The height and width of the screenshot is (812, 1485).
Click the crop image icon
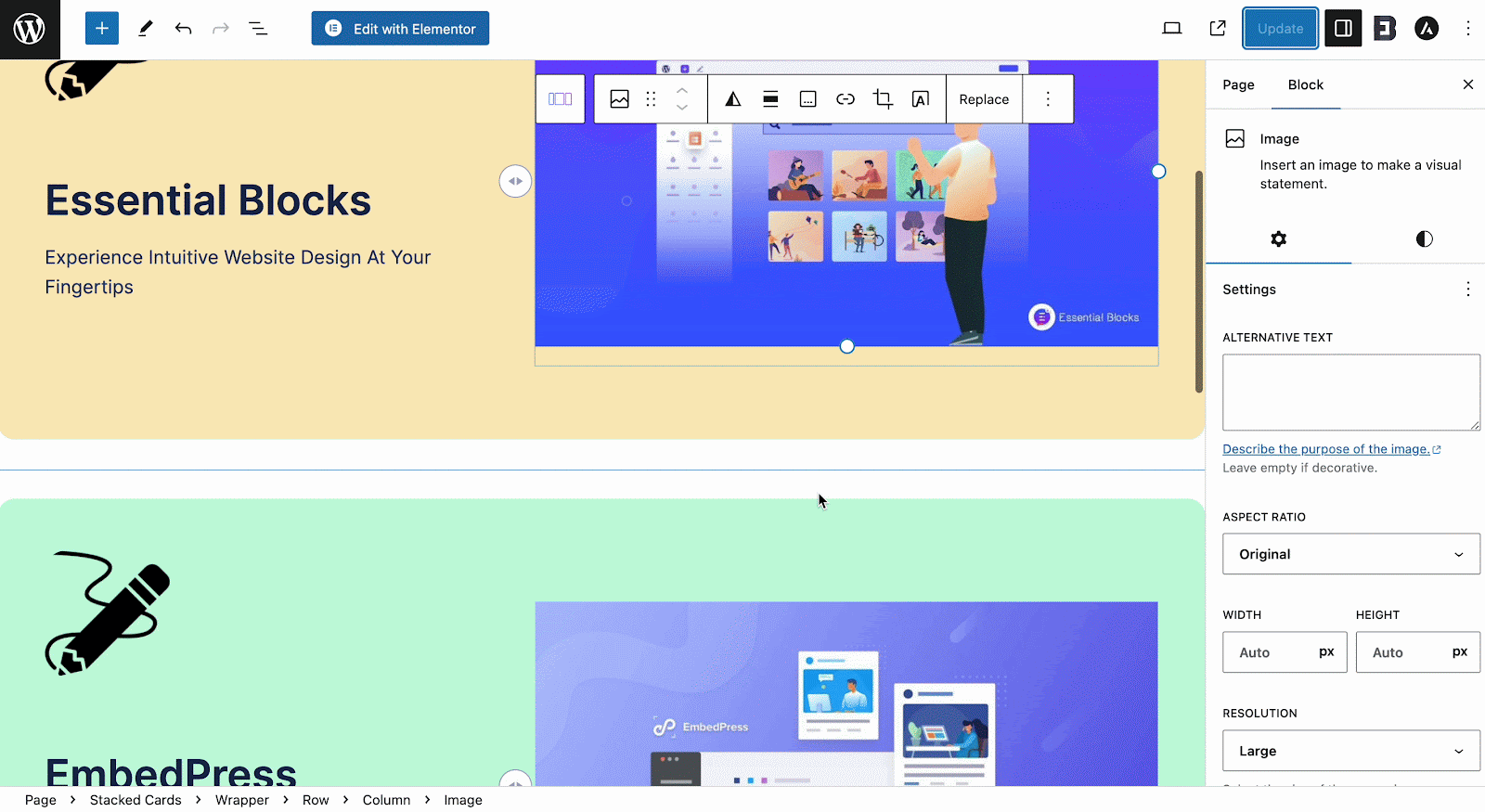pyautogui.click(x=883, y=99)
